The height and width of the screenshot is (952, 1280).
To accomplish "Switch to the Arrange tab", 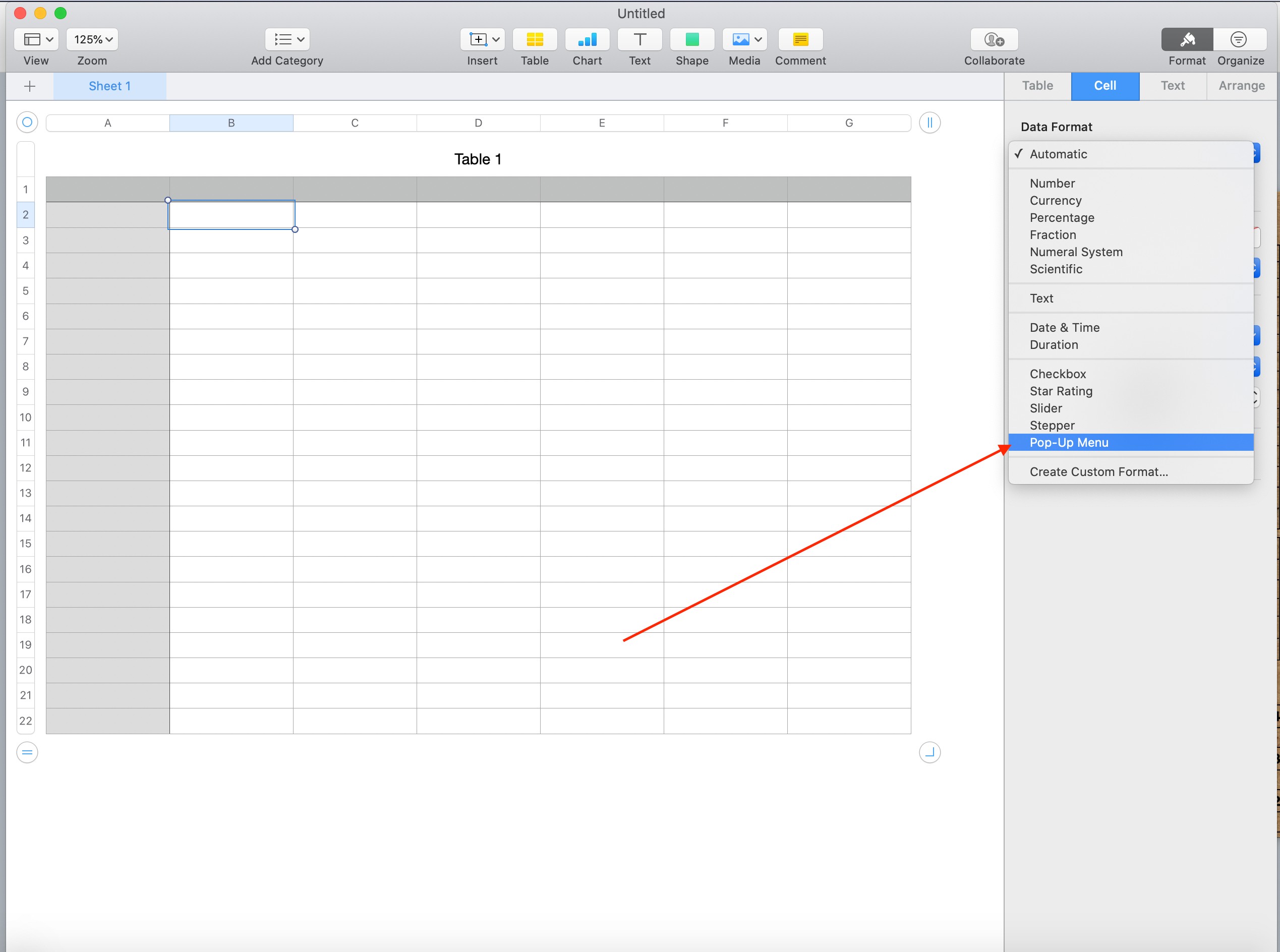I will 1241,86.
